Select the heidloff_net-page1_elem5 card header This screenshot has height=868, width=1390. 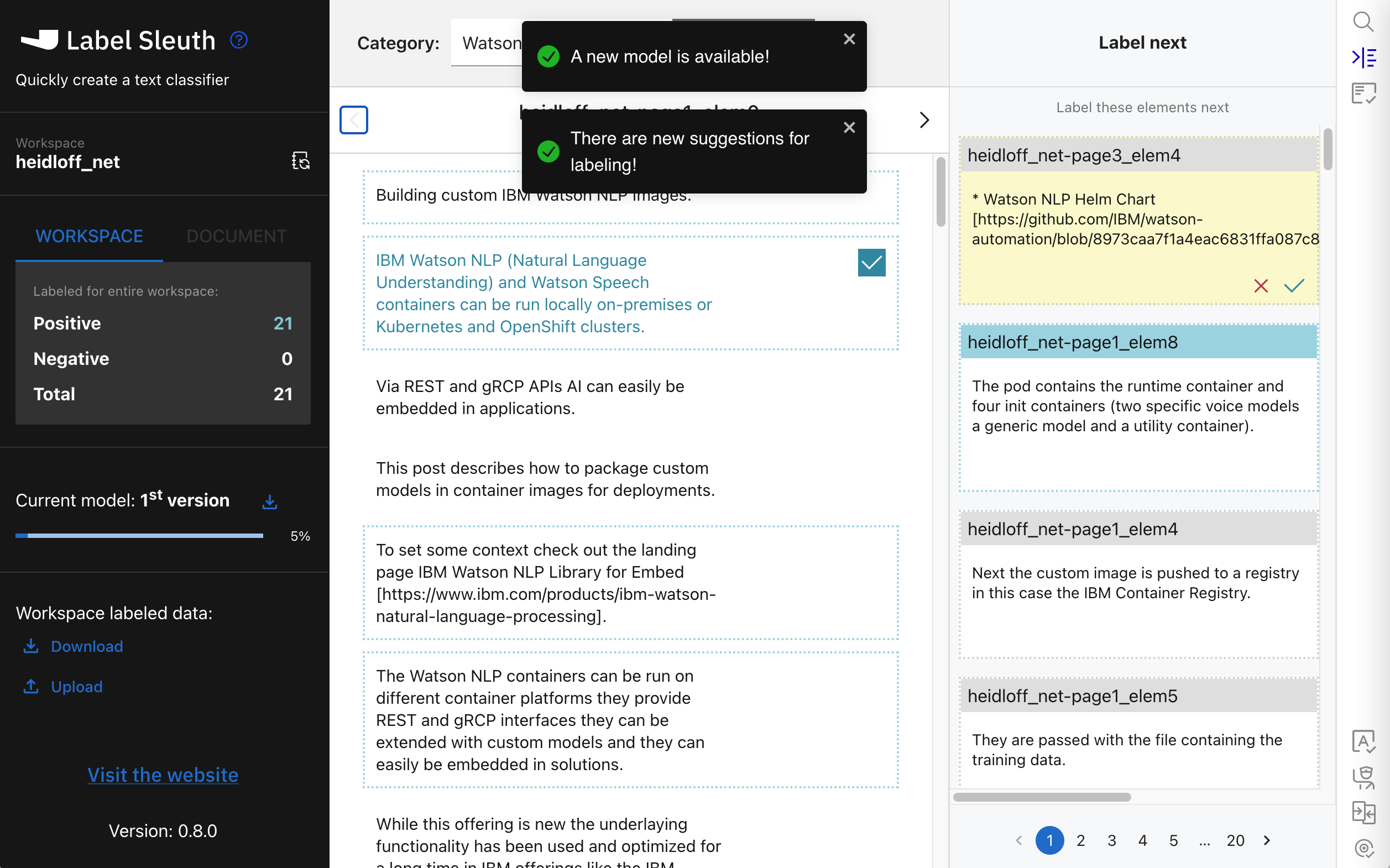tap(1138, 696)
